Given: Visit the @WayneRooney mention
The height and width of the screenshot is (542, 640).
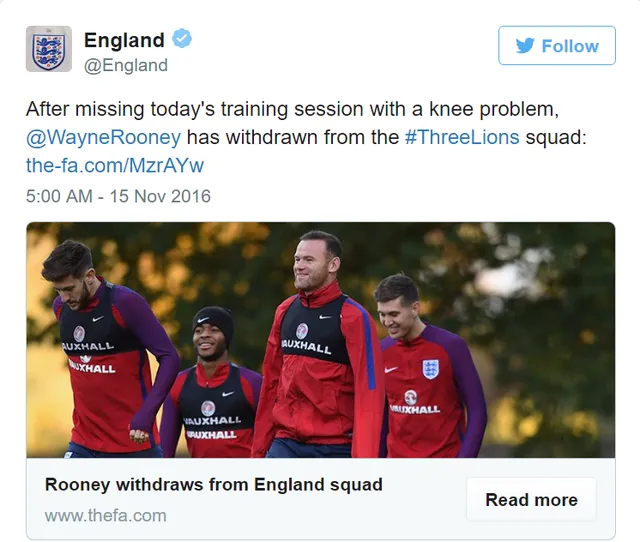Looking at the screenshot, I should point(103,137).
